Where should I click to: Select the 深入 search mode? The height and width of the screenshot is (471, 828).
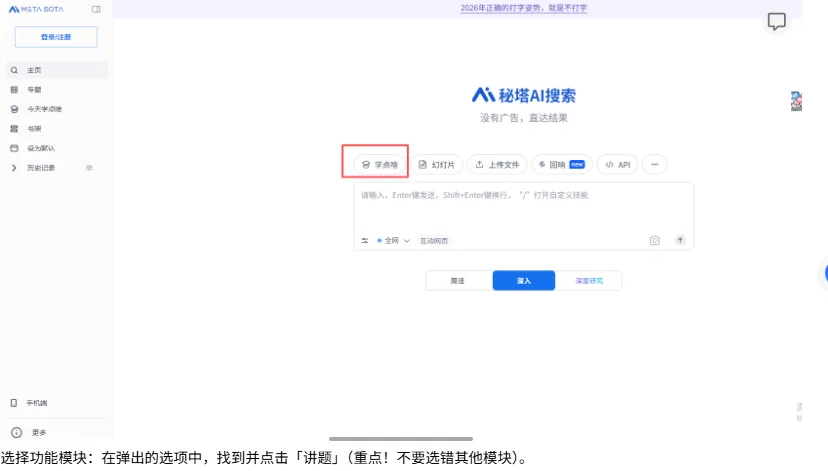click(524, 280)
